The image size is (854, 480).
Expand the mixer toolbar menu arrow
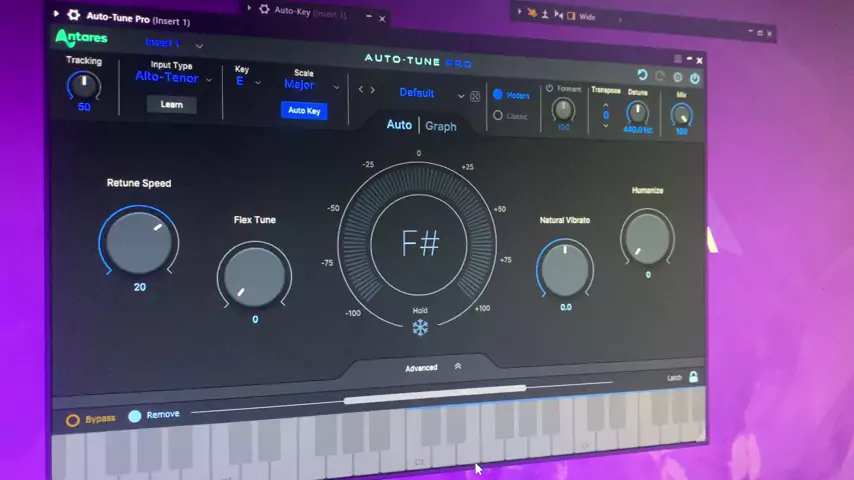click(x=519, y=11)
